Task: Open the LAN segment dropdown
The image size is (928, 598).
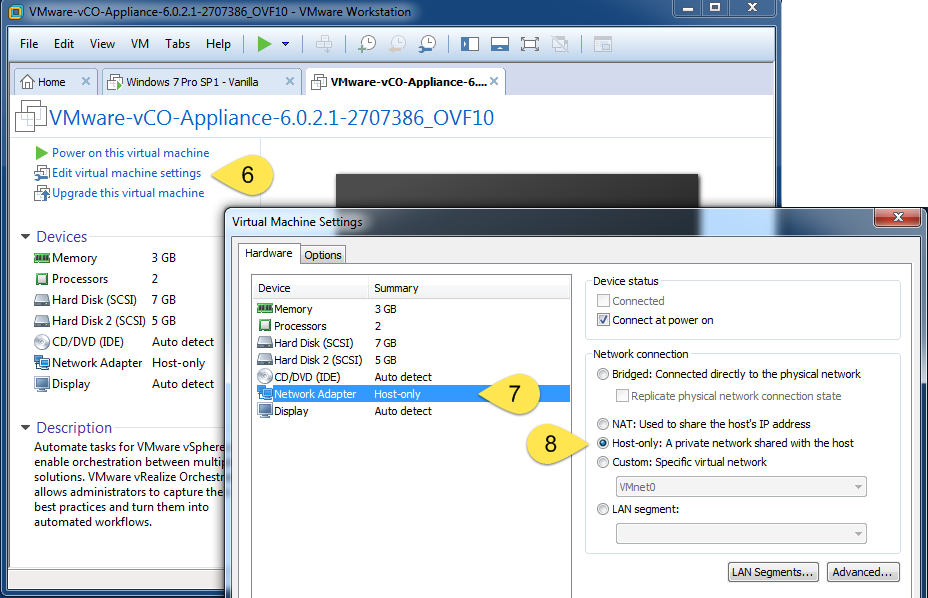Action: (741, 533)
